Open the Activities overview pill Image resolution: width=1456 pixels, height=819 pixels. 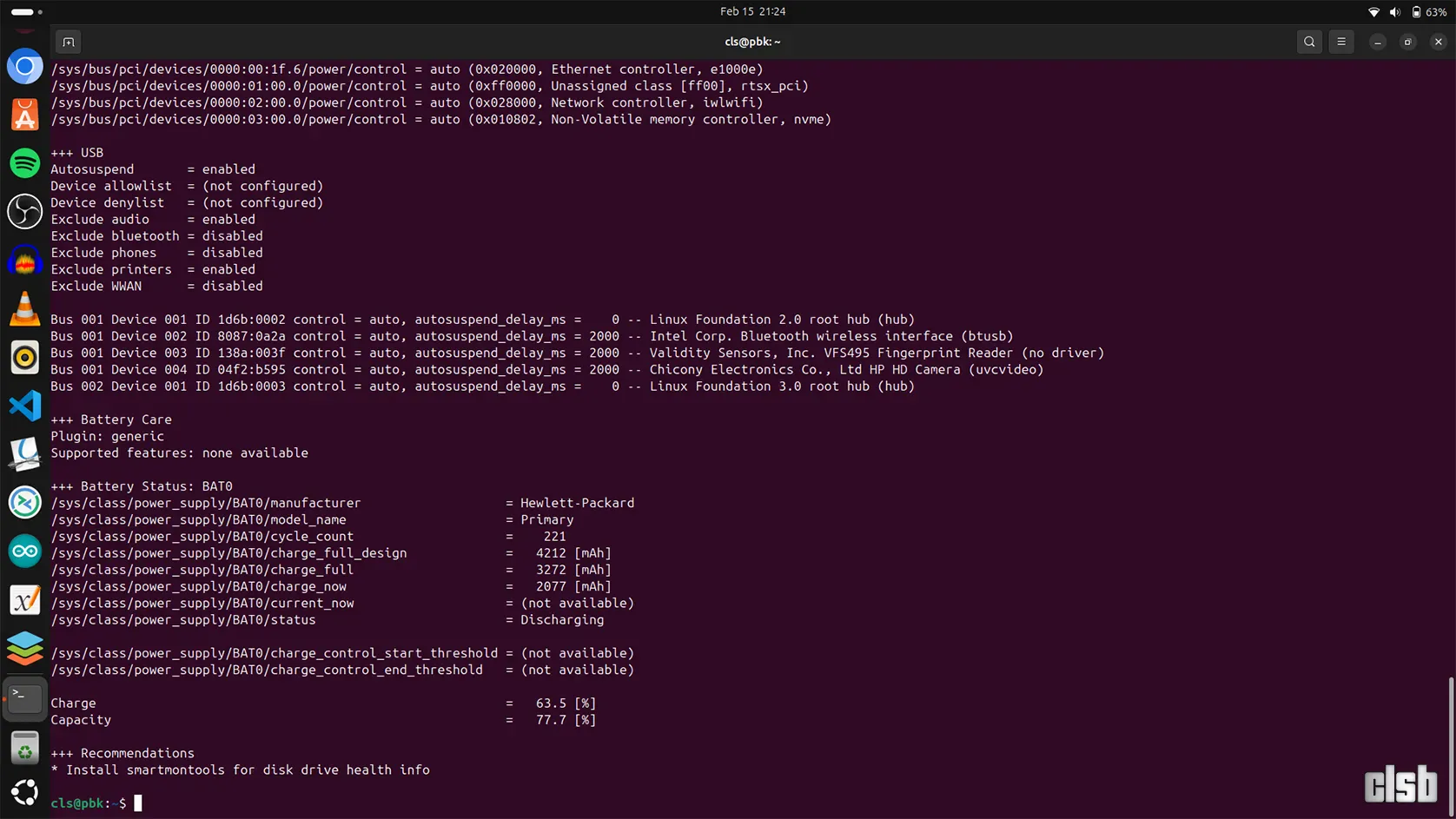(27, 12)
